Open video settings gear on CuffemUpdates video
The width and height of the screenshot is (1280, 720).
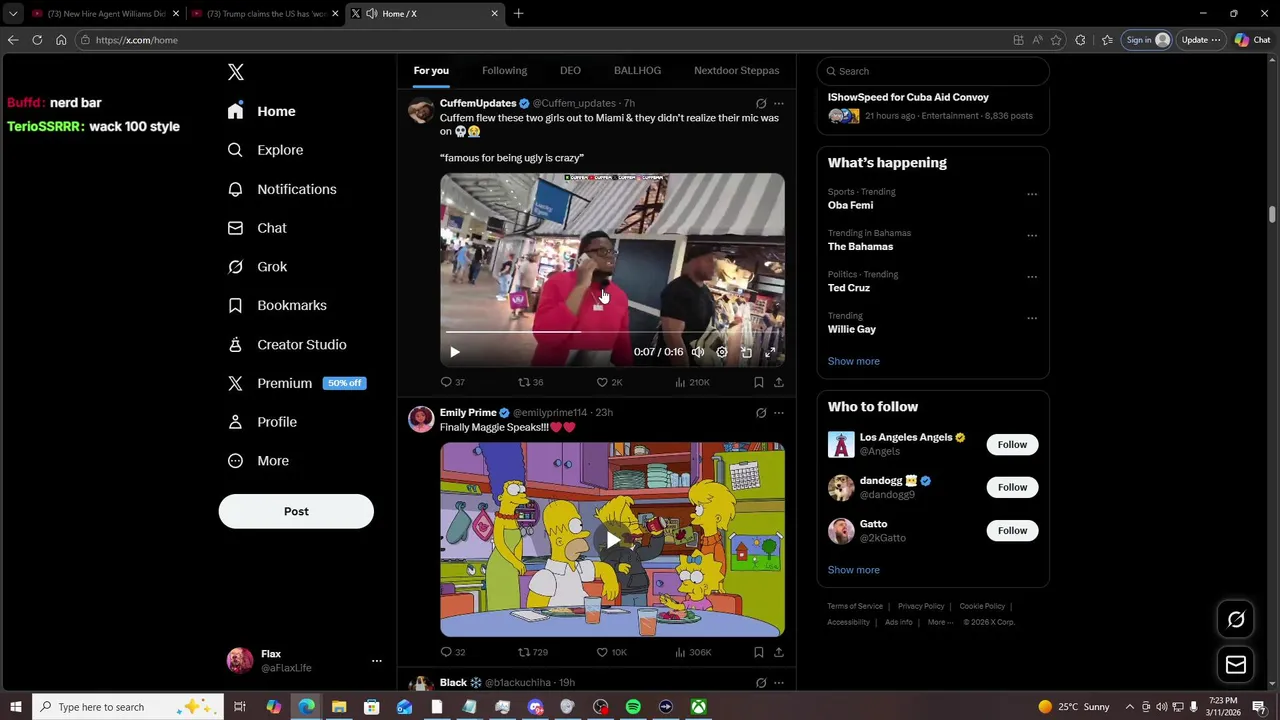[722, 352]
